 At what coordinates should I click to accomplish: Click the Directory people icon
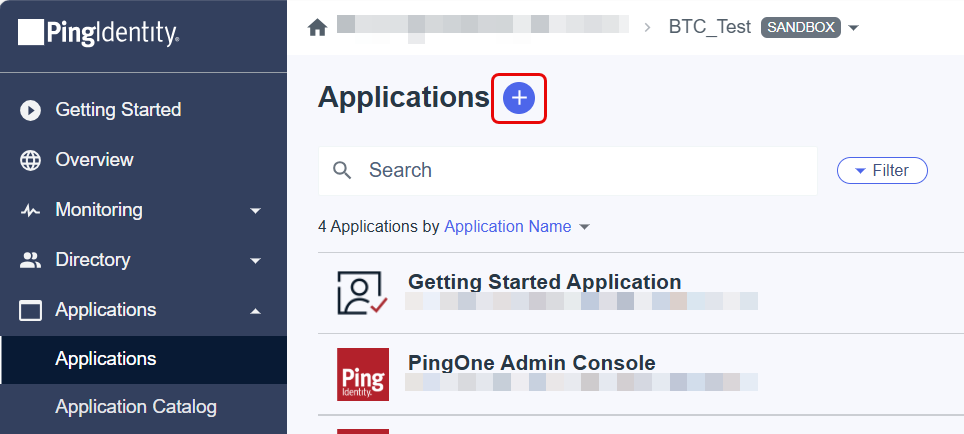(30, 261)
